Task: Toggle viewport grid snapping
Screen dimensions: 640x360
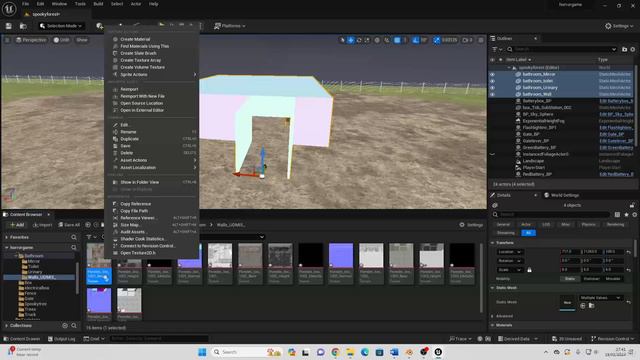Action: click(397, 40)
